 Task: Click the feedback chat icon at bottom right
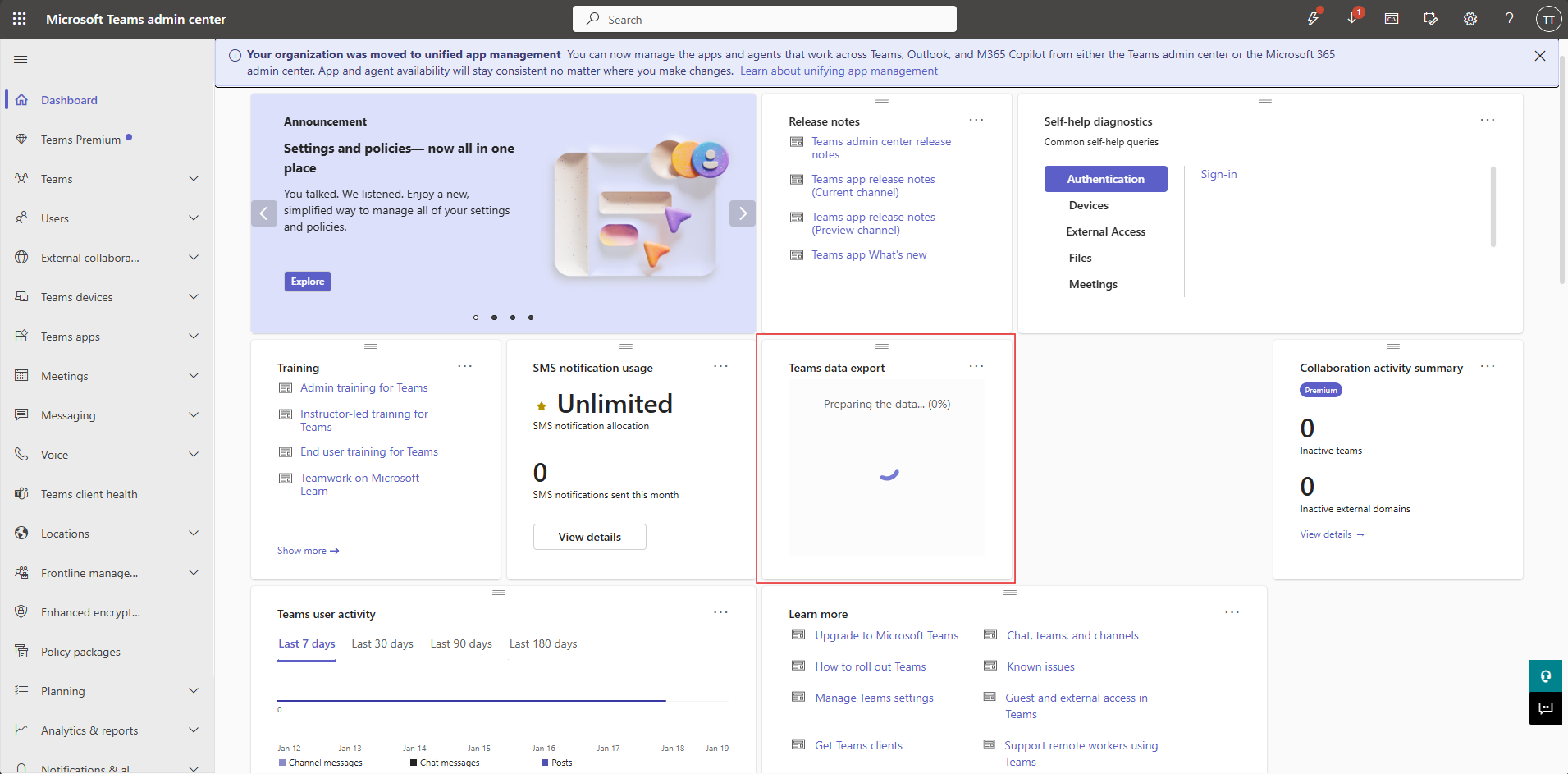point(1545,708)
